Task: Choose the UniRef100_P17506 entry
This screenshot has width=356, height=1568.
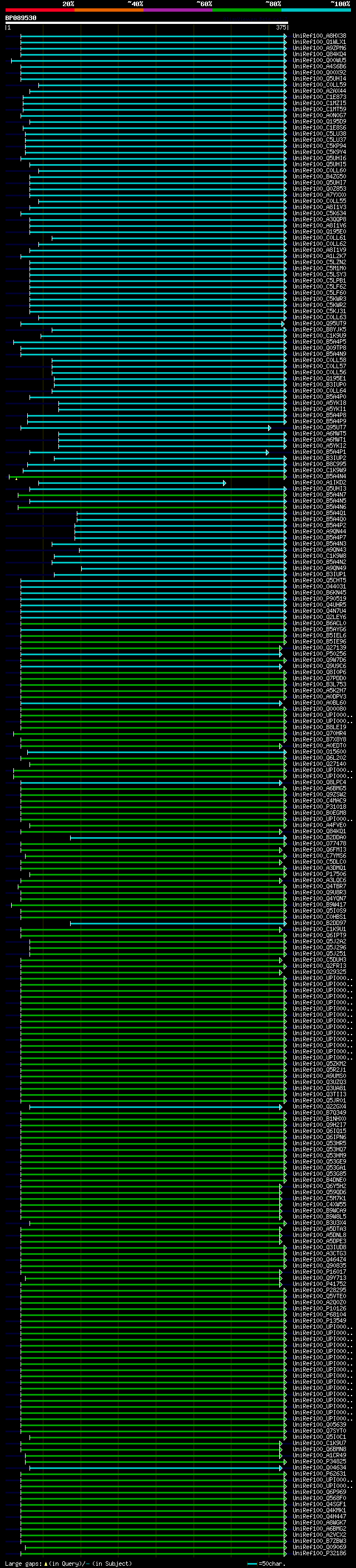Action: [319, 874]
